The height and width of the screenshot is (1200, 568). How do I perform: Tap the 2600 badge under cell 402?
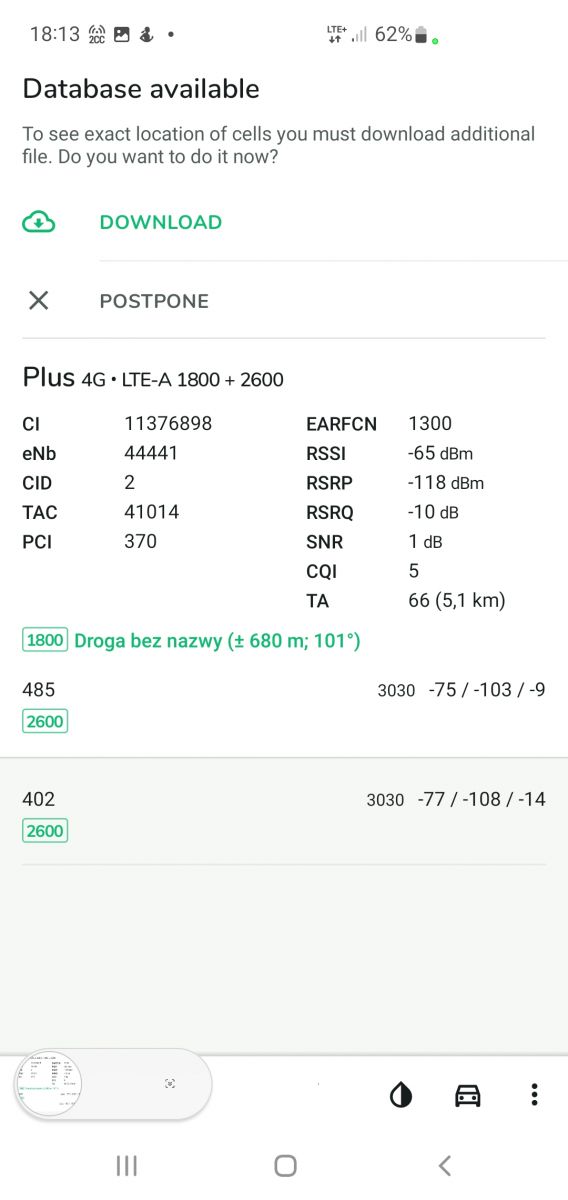(x=45, y=831)
